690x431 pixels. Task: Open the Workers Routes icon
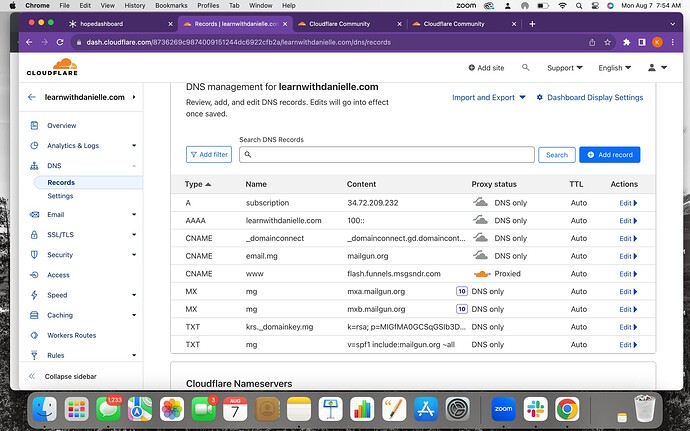point(34,335)
